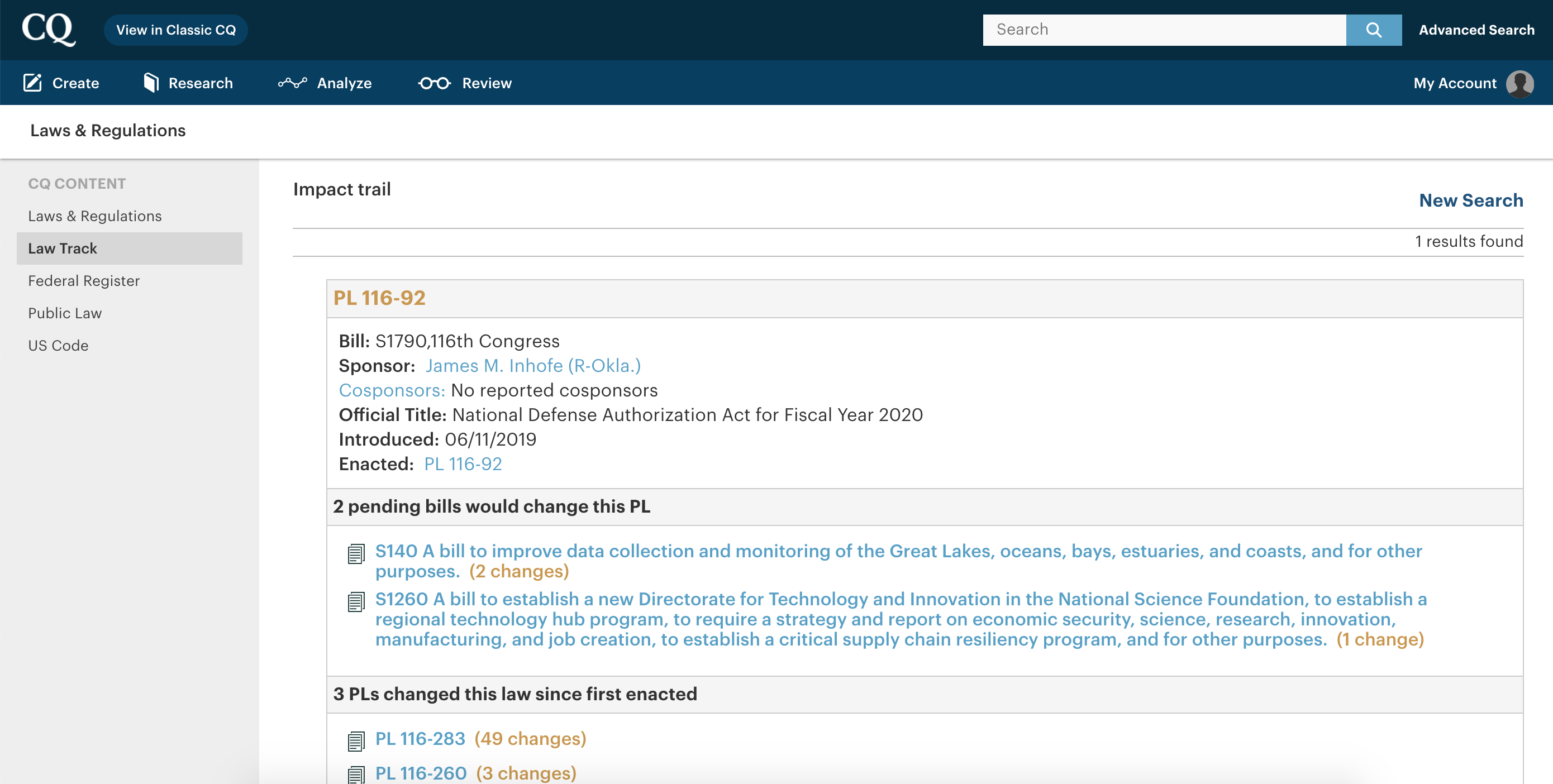Click the My Account avatar icon
The height and width of the screenshot is (784, 1553).
coord(1520,83)
